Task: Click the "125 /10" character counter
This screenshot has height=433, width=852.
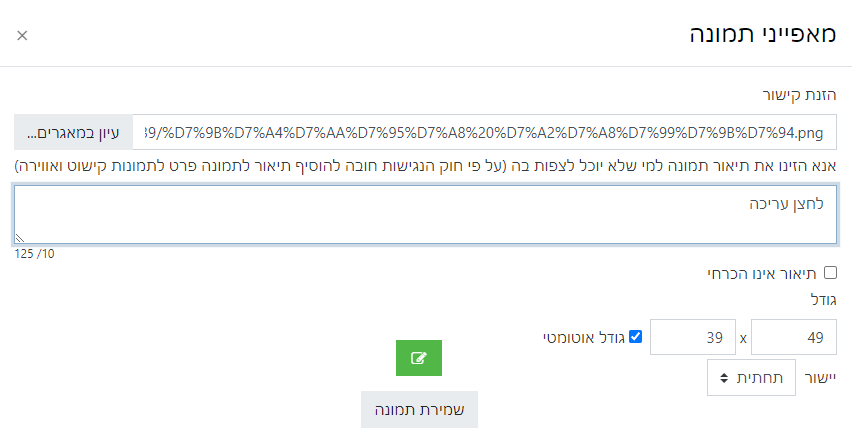Action: click(34, 254)
